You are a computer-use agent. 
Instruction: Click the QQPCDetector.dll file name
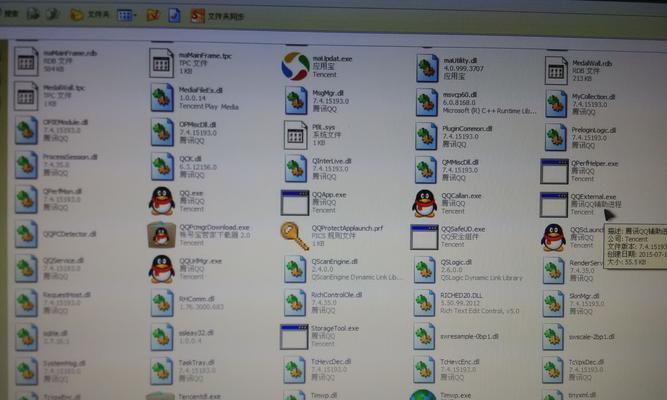[69, 234]
